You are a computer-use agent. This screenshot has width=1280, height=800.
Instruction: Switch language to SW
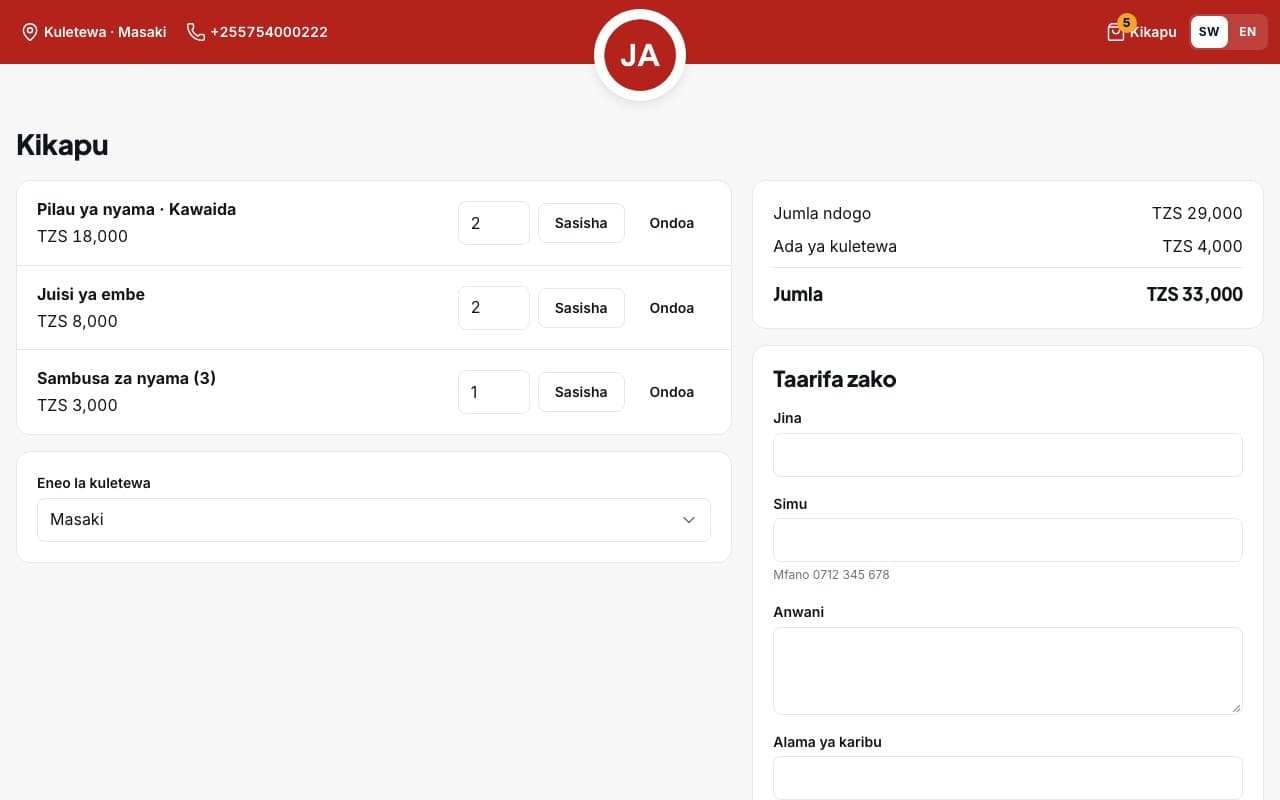tap(1209, 32)
